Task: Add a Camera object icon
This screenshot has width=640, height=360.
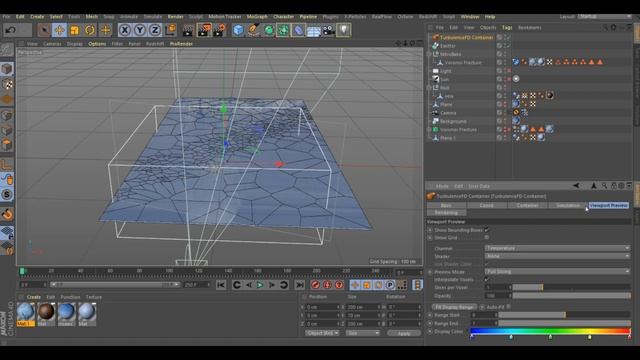Action: coord(329,30)
